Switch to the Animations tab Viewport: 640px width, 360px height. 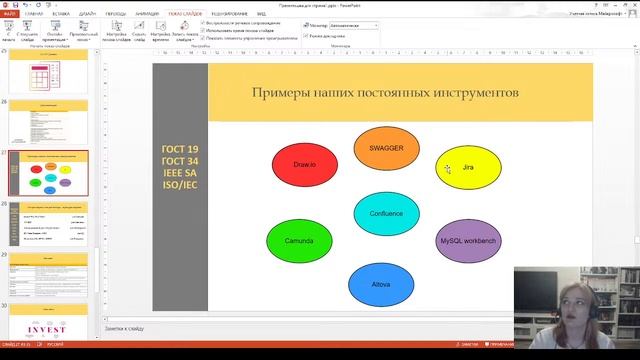(147, 13)
